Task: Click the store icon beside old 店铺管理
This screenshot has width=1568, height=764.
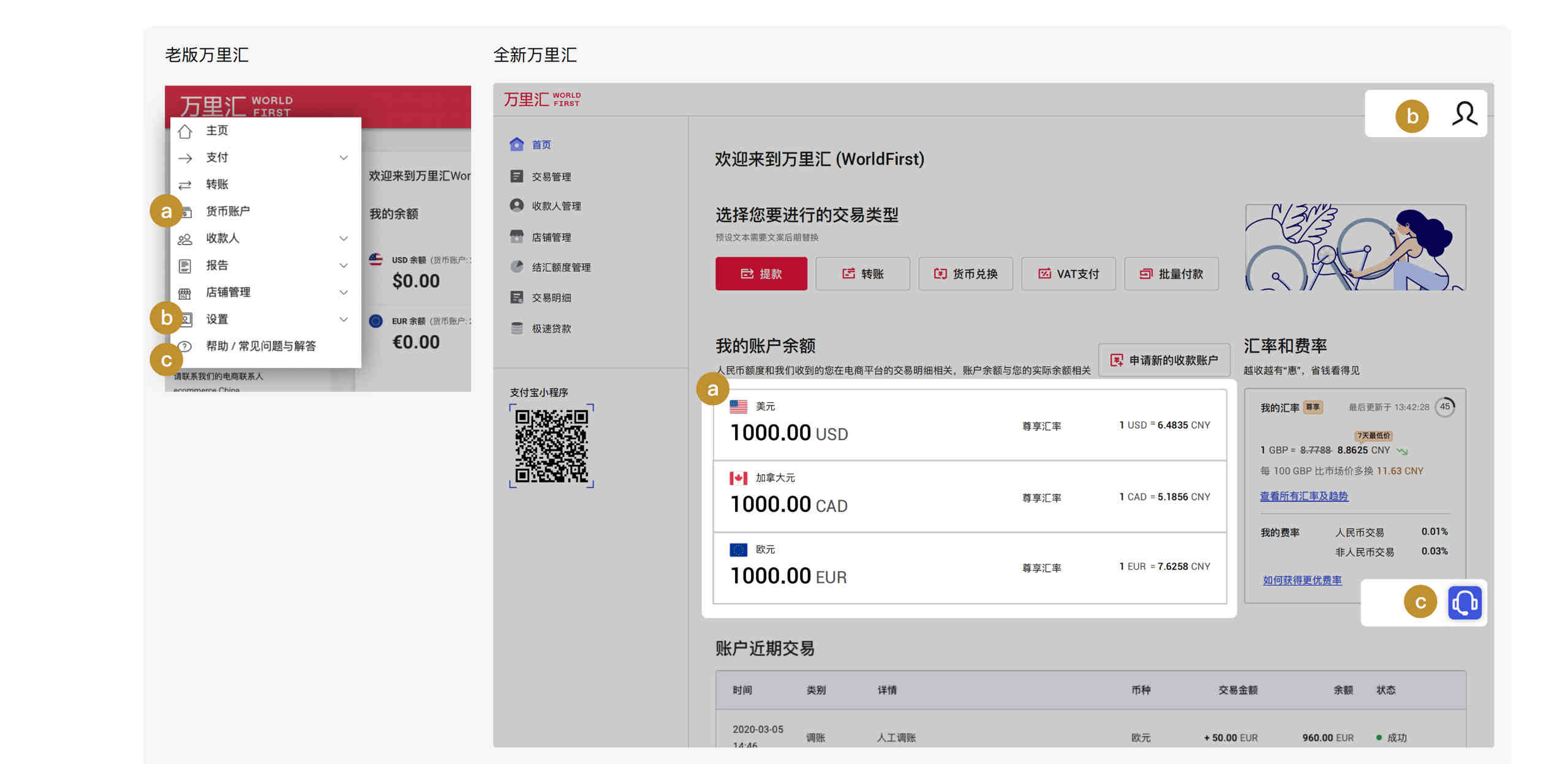Action: click(185, 293)
